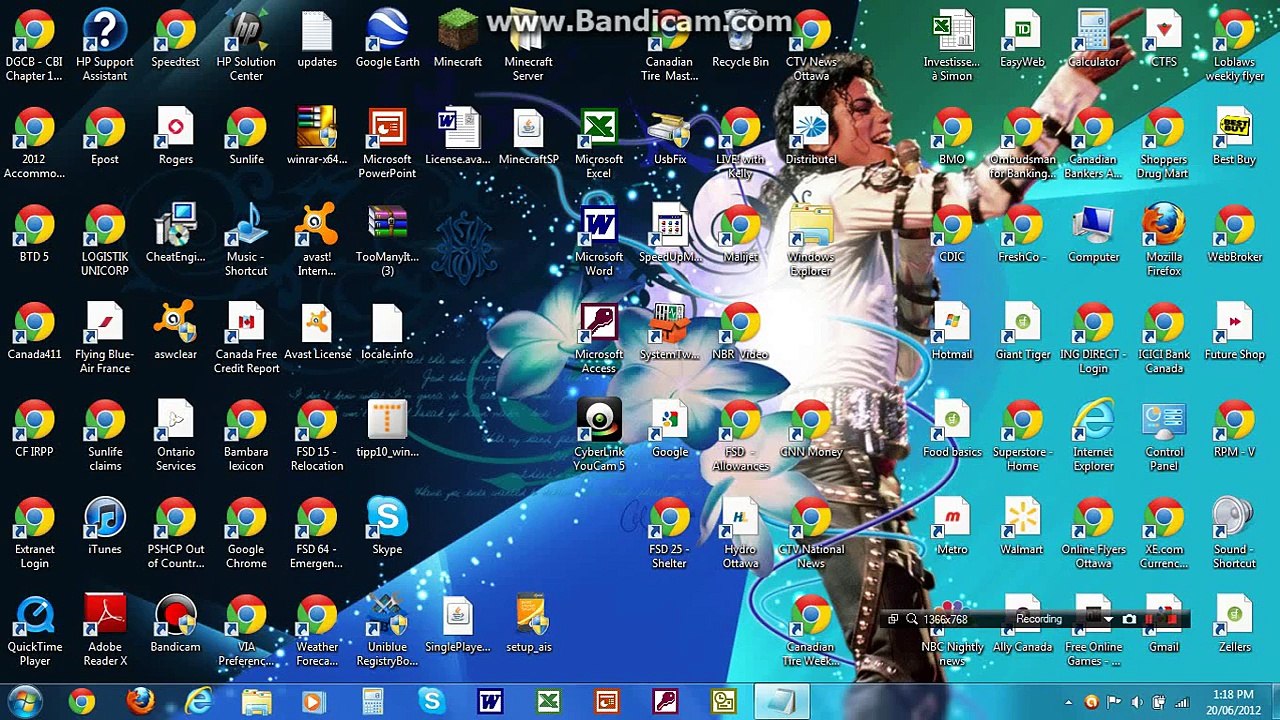1280x720 pixels.
Task: Open the Hydro Ottawa shortcut
Action: coord(740,534)
